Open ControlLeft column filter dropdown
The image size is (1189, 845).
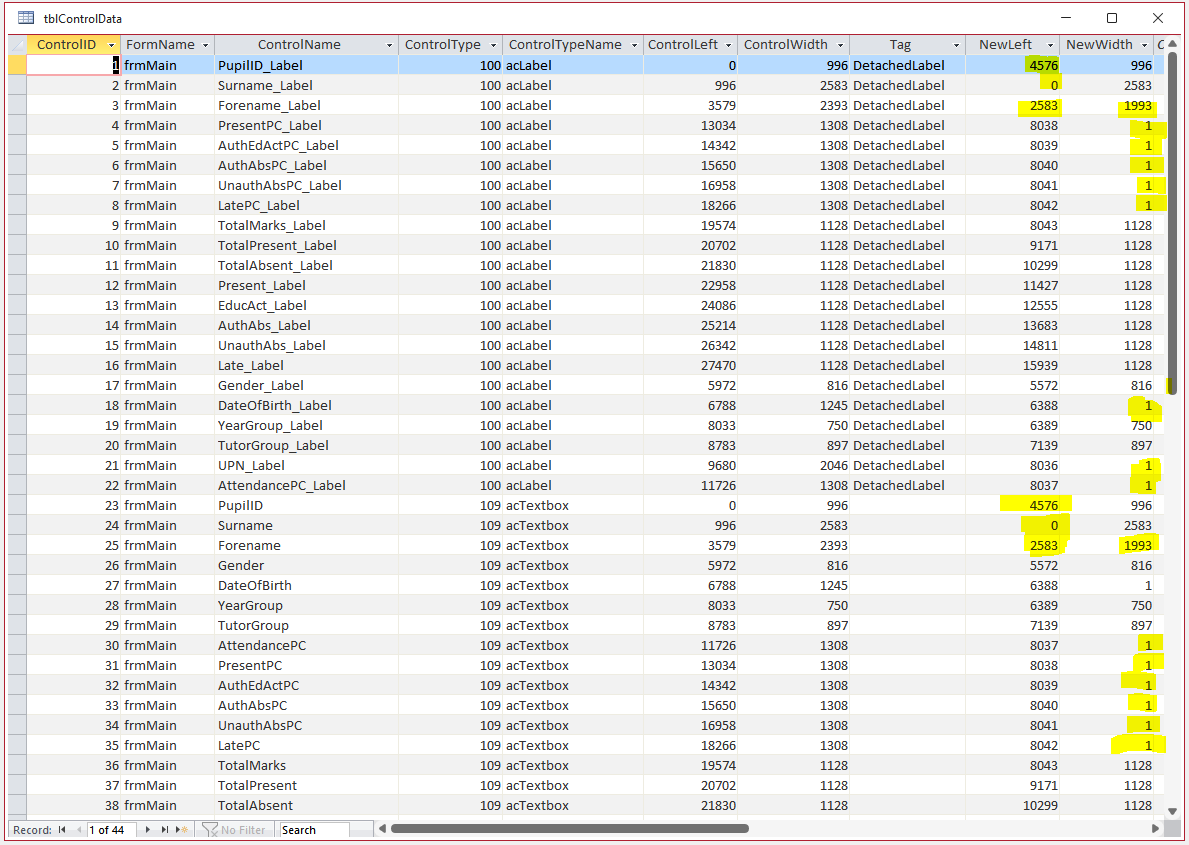click(x=729, y=46)
